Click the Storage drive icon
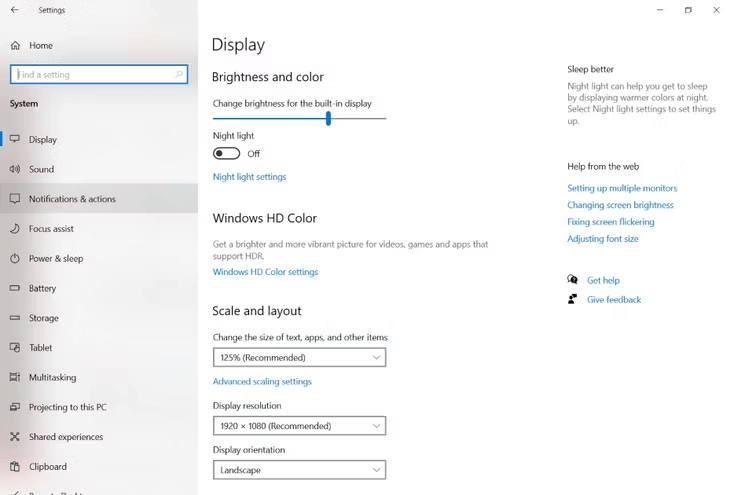Image resolution: width=731 pixels, height=495 pixels. (x=15, y=318)
